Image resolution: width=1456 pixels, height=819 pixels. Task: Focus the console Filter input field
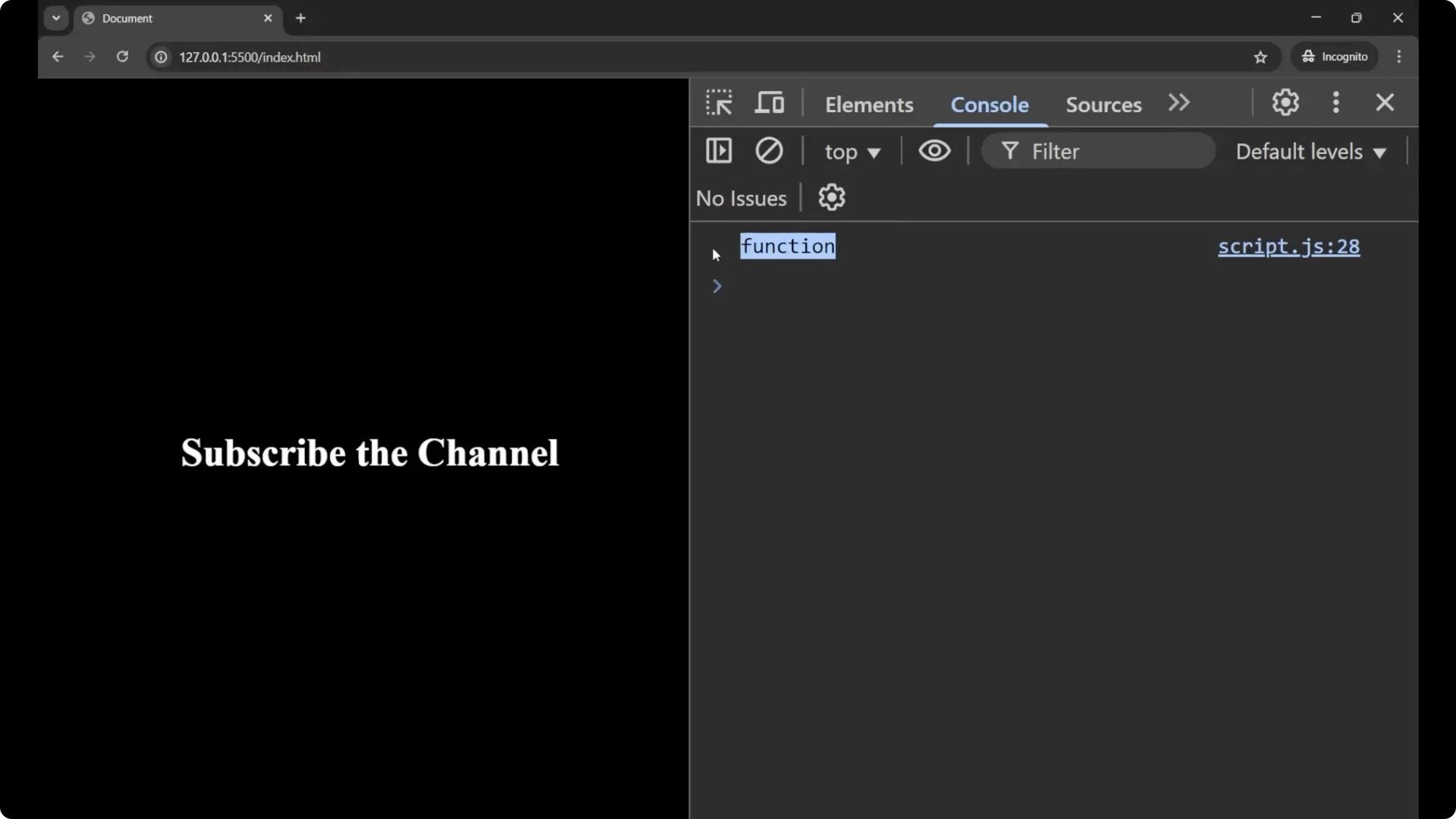(1107, 152)
